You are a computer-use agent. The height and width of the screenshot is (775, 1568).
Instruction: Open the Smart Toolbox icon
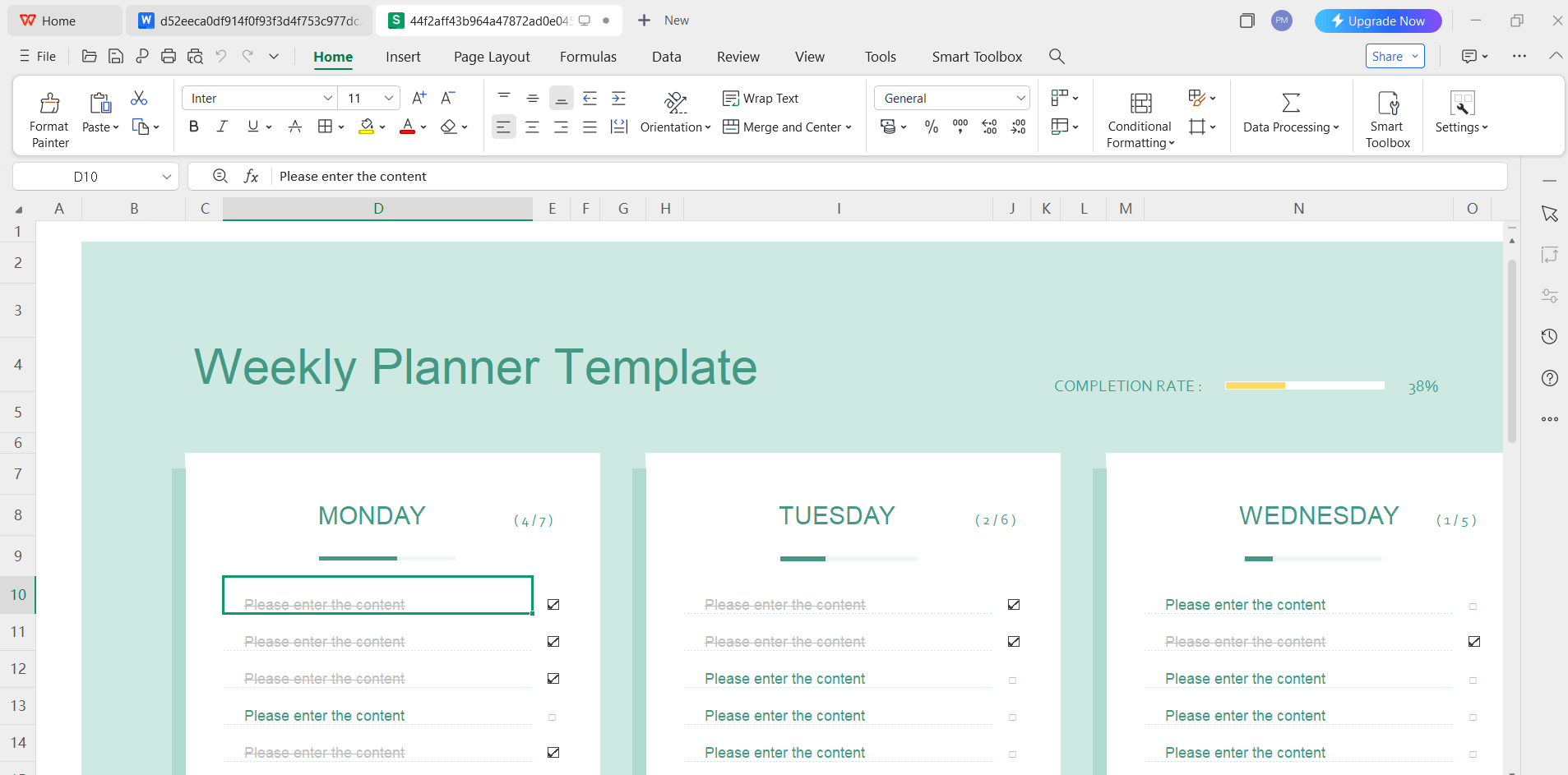[x=1387, y=104]
